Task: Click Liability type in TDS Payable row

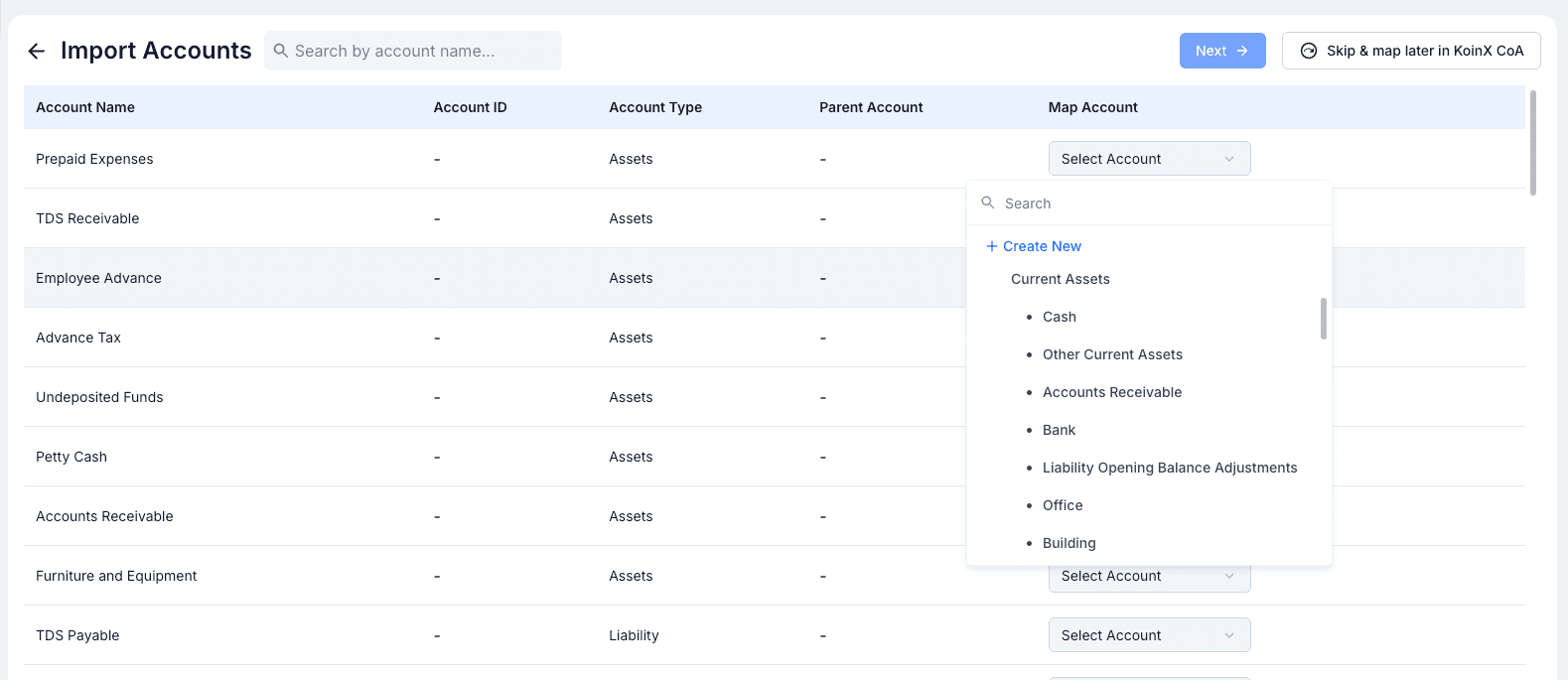Action: [634, 635]
